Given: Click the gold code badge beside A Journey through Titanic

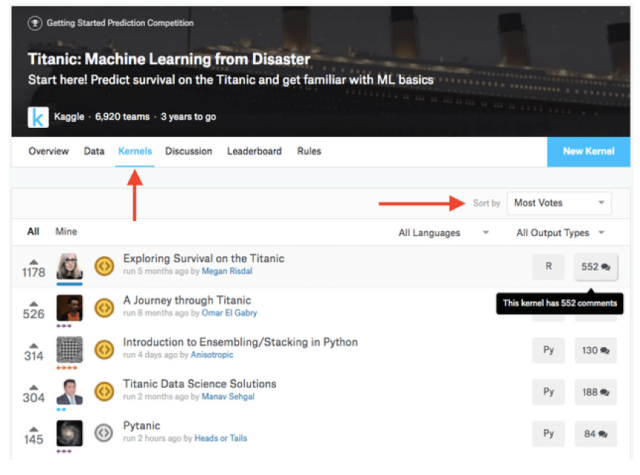Looking at the screenshot, I should point(104,308).
